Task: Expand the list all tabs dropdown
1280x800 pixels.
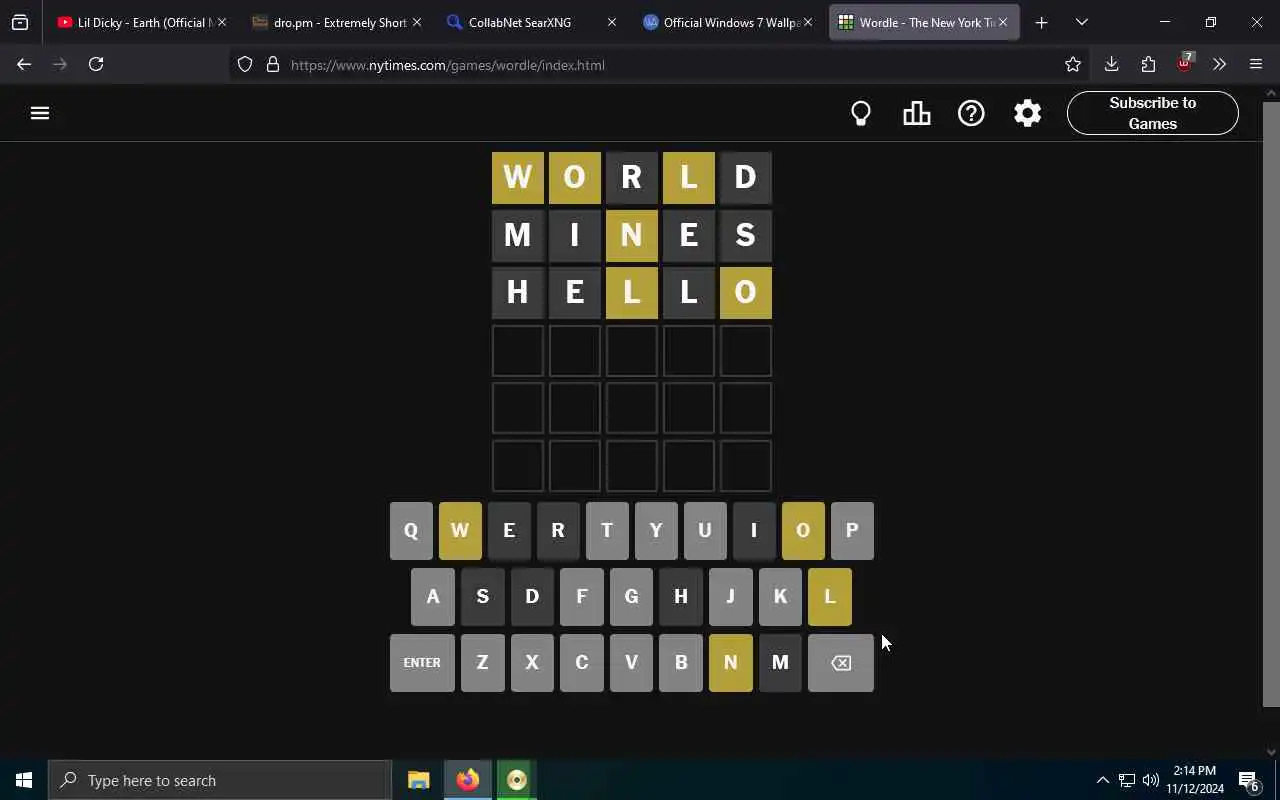Action: pyautogui.click(x=1081, y=22)
